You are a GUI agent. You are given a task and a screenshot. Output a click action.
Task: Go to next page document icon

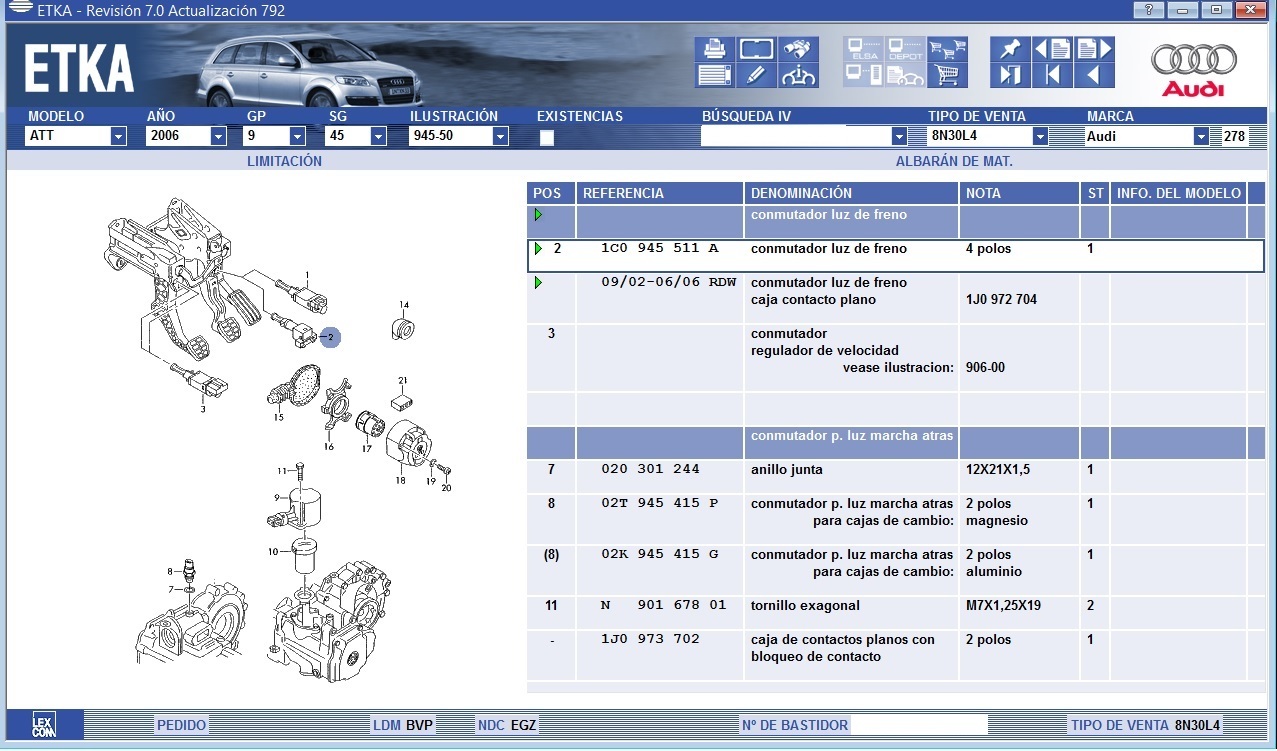click(1094, 49)
